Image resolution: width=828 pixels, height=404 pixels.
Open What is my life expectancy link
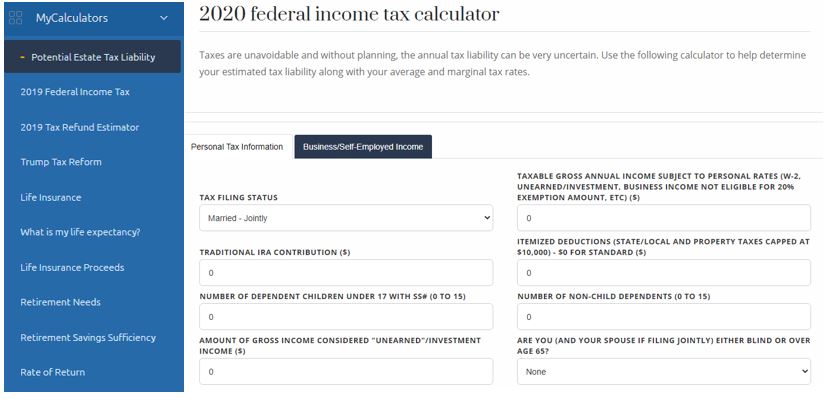(80, 232)
